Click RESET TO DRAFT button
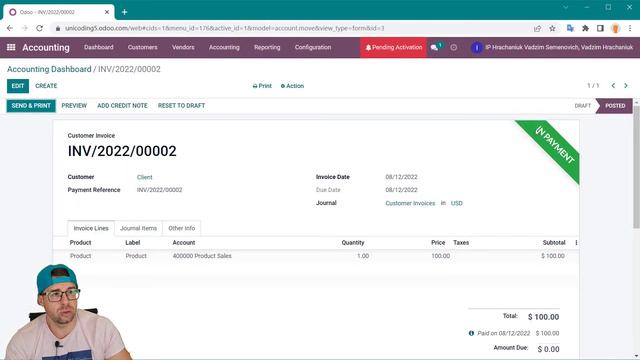Screen dimensions: 640x360 (x=182, y=106)
